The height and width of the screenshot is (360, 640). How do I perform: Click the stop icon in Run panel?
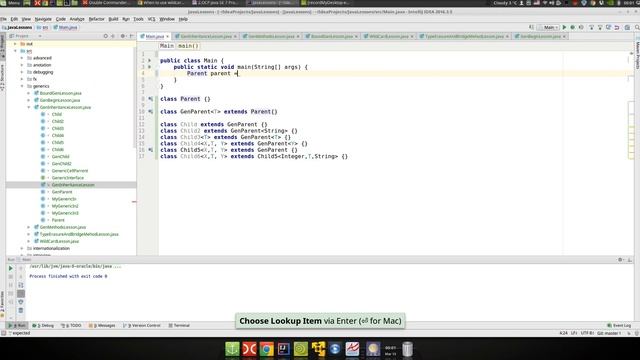click(x=11, y=277)
